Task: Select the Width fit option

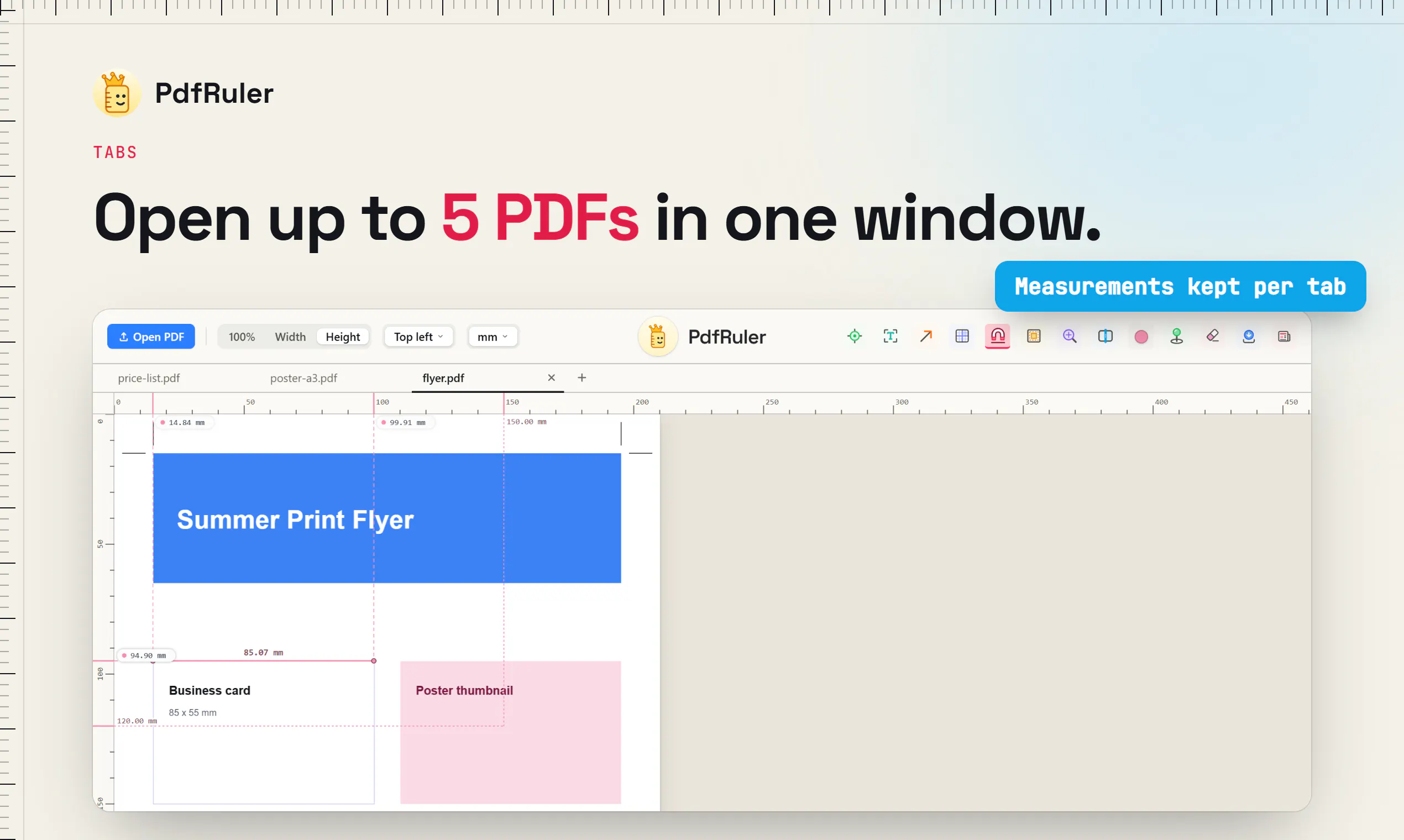Action: (x=290, y=337)
